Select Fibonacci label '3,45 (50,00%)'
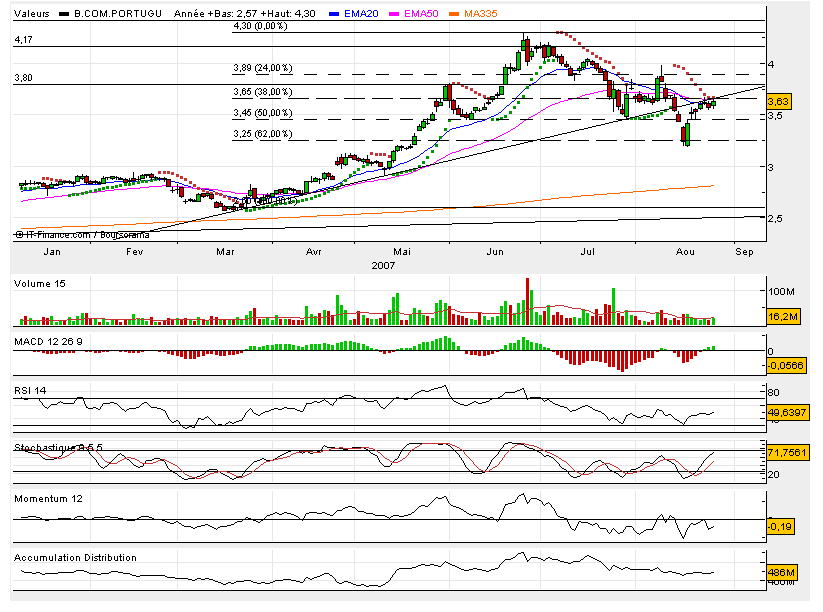 point(263,113)
